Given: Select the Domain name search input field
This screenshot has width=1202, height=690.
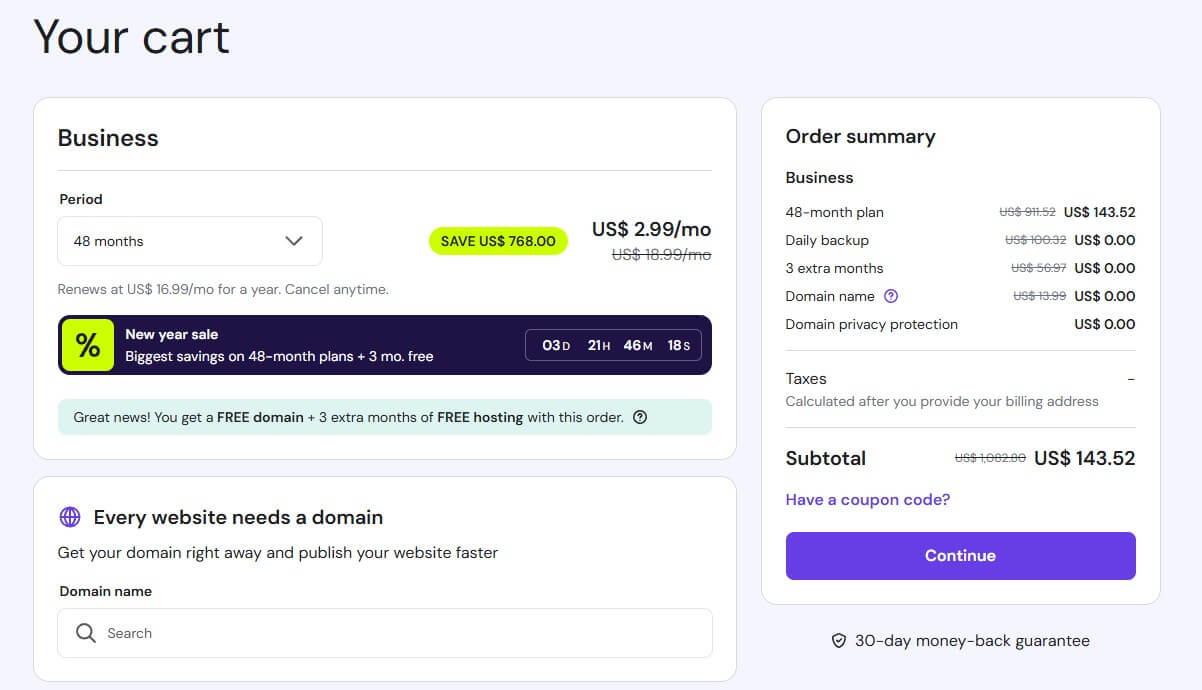Looking at the screenshot, I should tap(384, 632).
